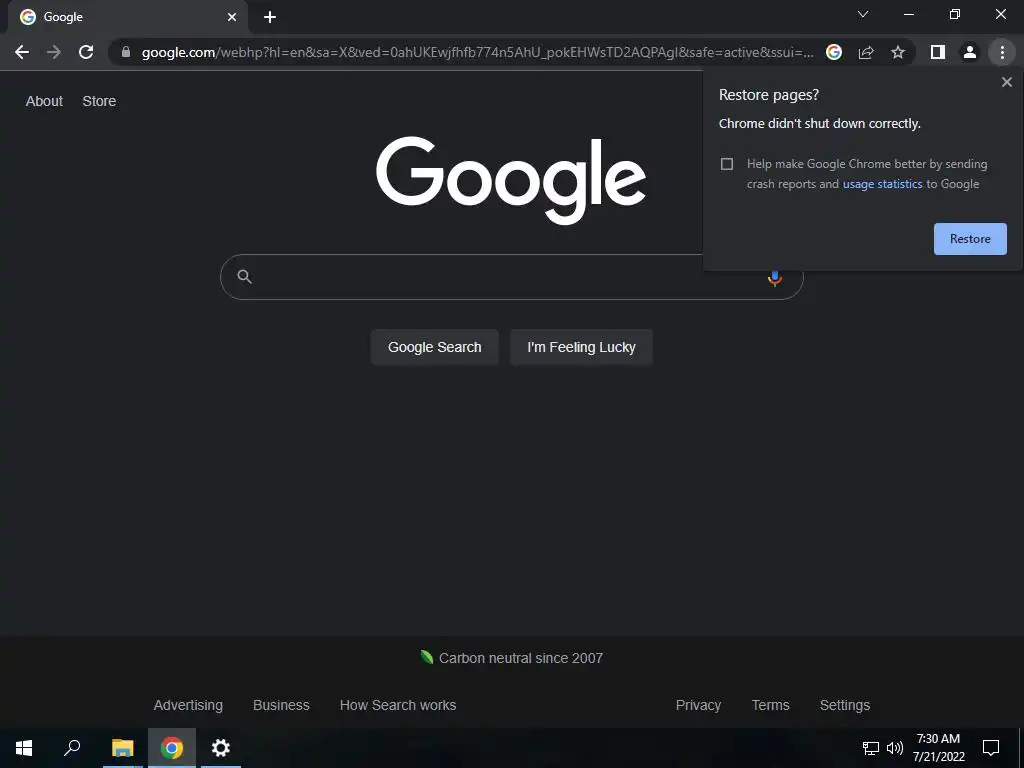Viewport: 1024px width, 768px height.
Task: Open the Business footer link
Action: point(281,705)
